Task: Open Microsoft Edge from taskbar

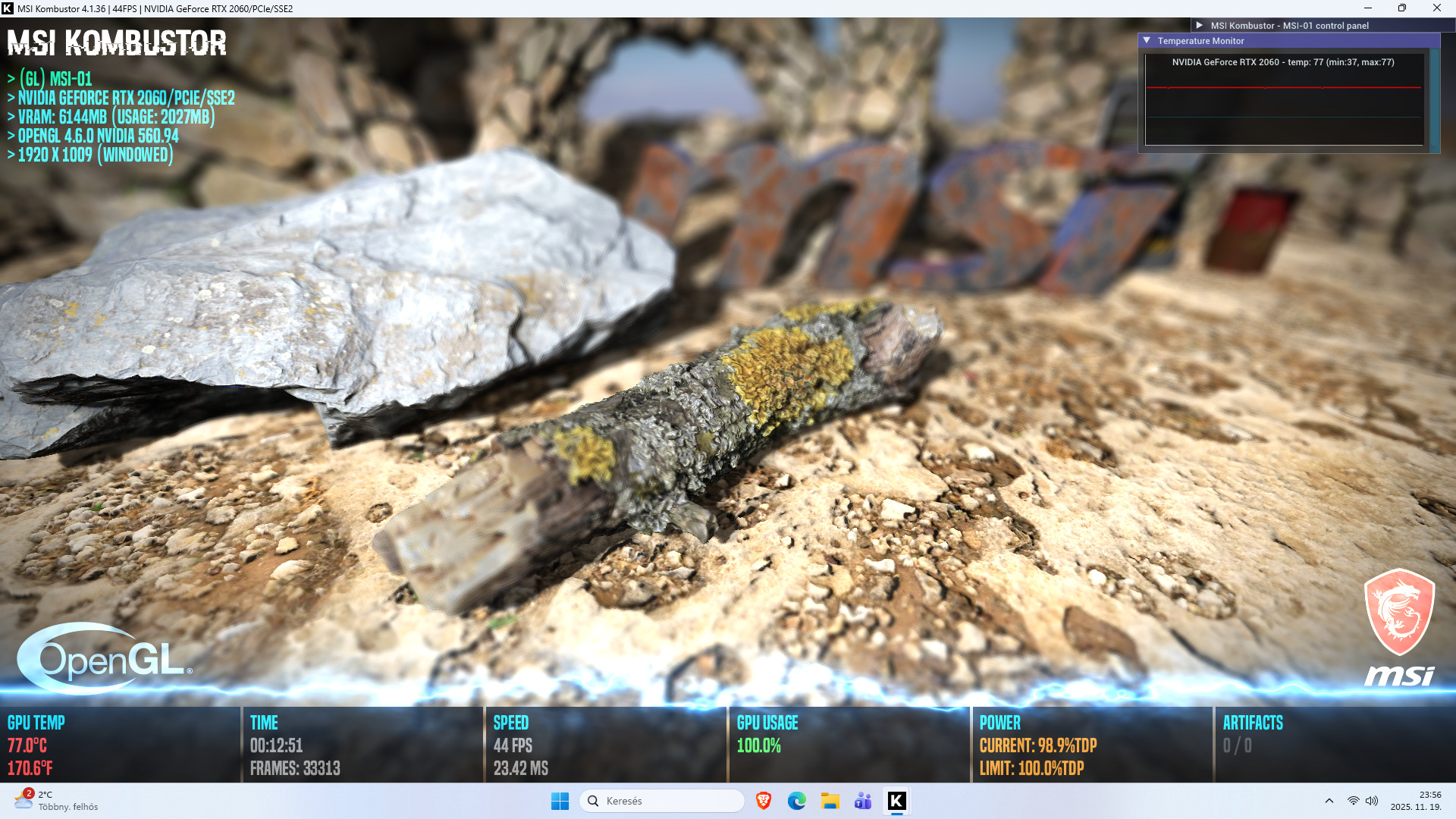Action: click(x=796, y=801)
